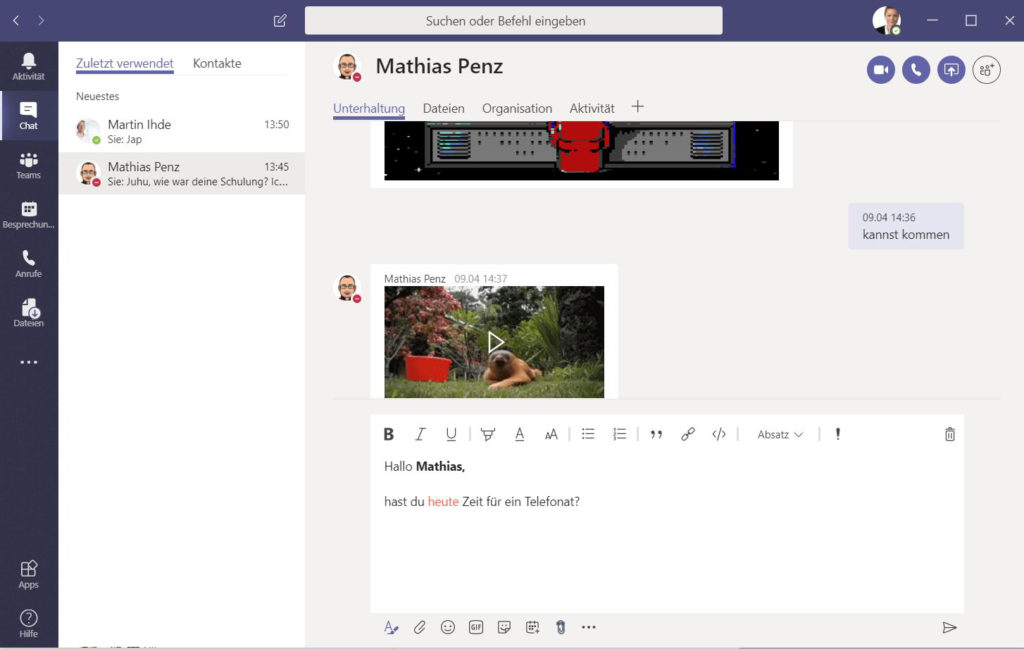Pick a font color for text
This screenshot has width=1024, height=649.
519,434
